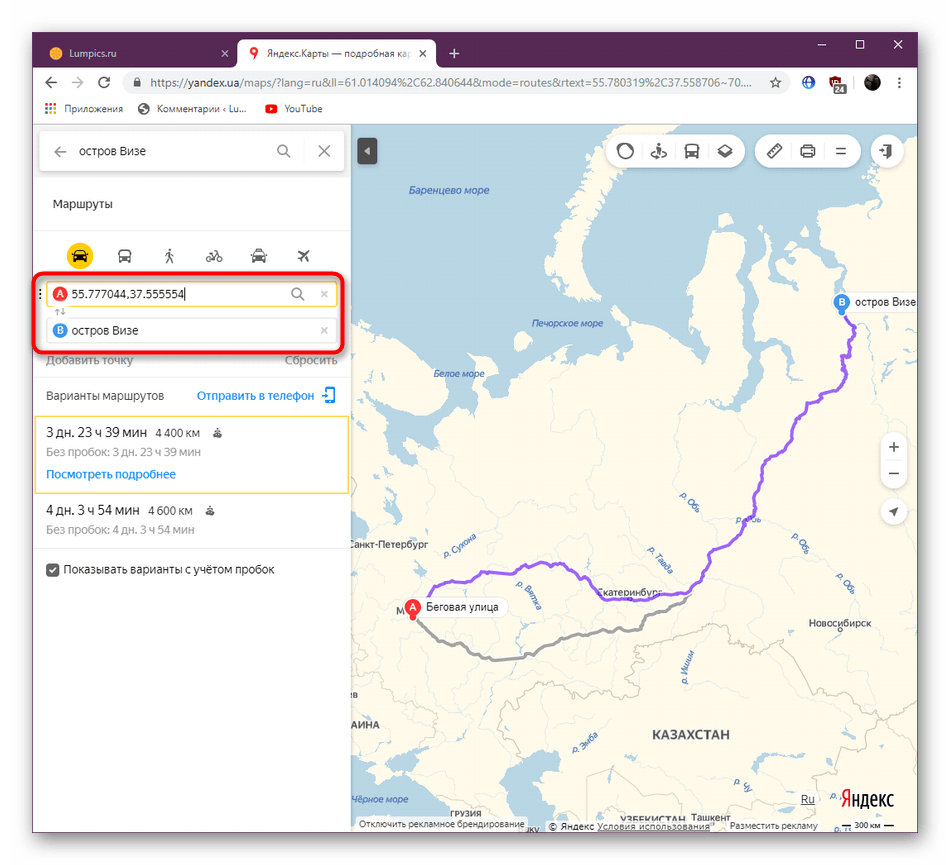
Task: Open the map's extra menu button
Action: (841, 151)
